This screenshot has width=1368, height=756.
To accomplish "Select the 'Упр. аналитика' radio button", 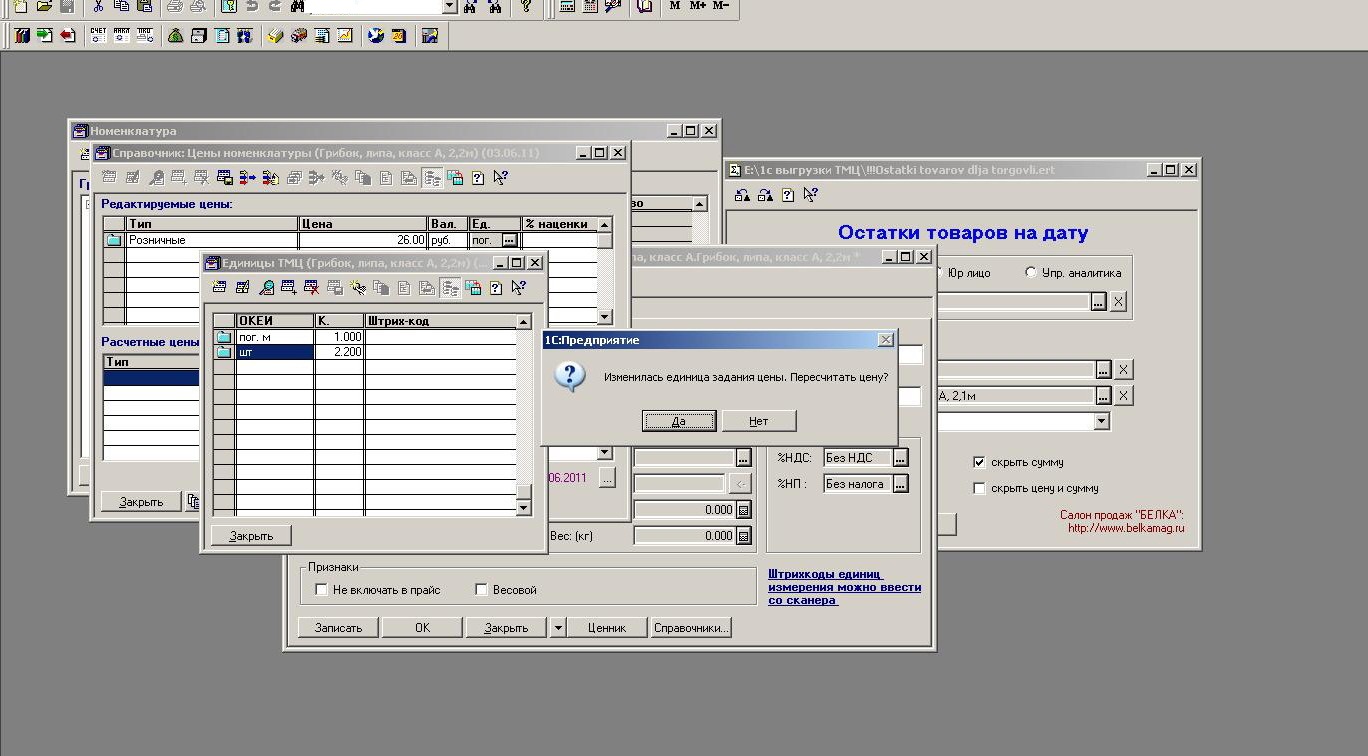I will pyautogui.click(x=1031, y=272).
